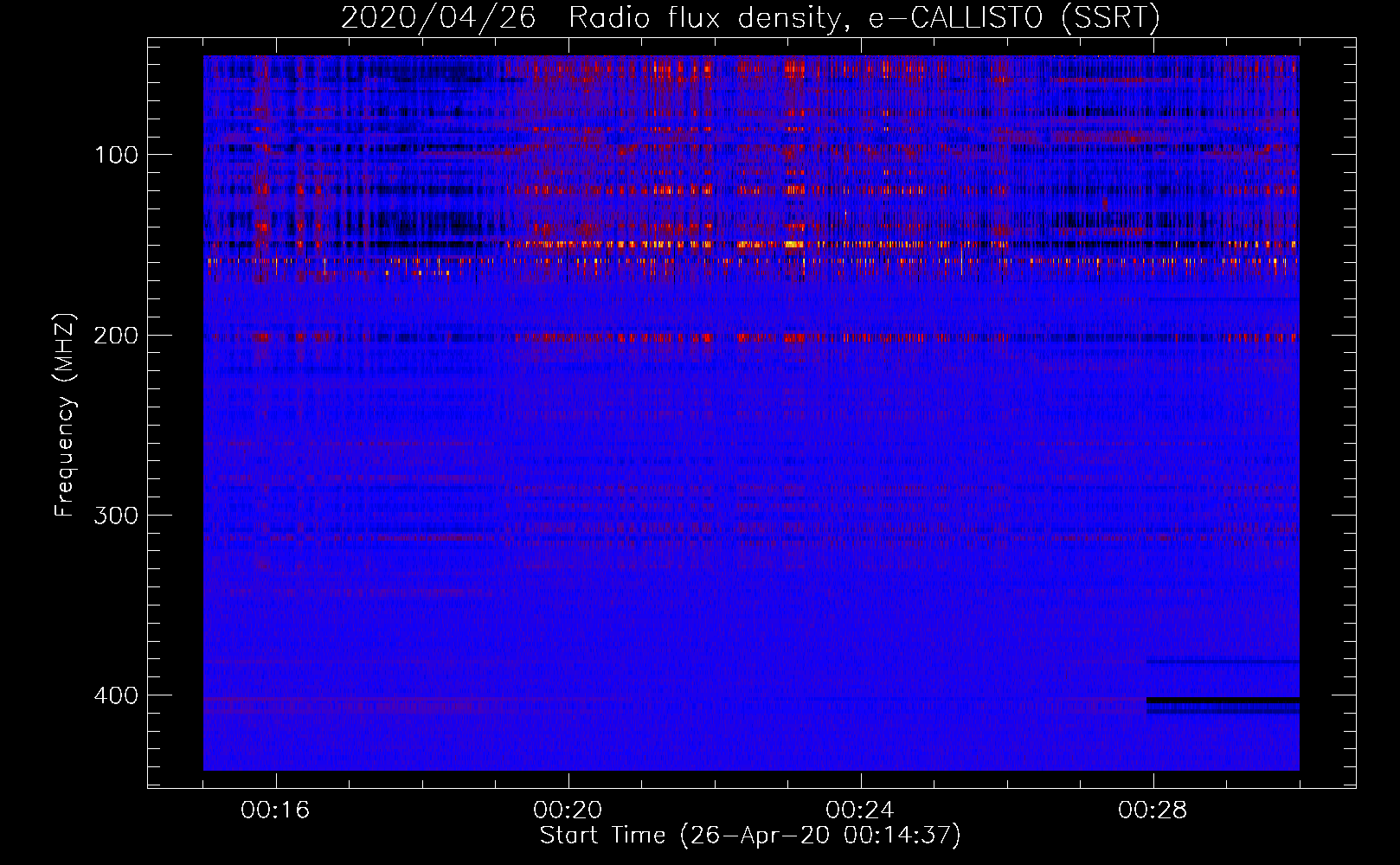Screen dimensions: 1400x865
Task: Click the plot title 'Radio flux density, e-CALLISTO (SSRT)'
Action: (x=864, y=17)
